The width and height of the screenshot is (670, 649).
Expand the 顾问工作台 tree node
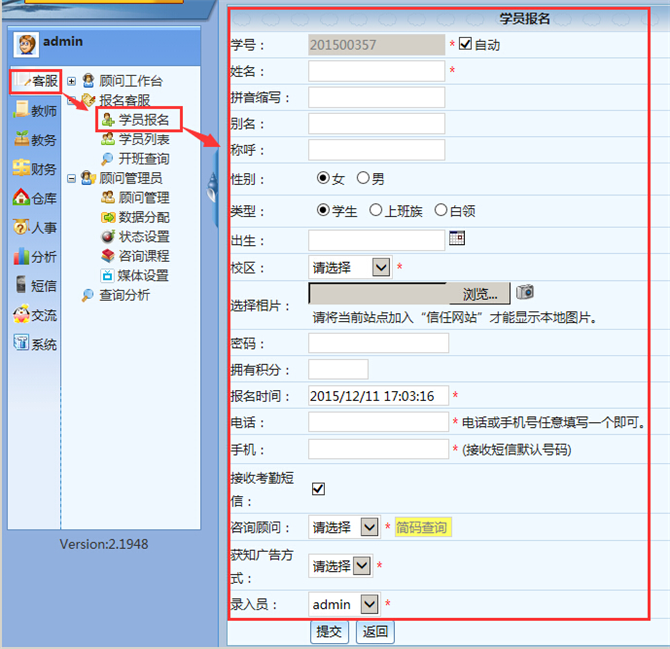click(x=72, y=81)
